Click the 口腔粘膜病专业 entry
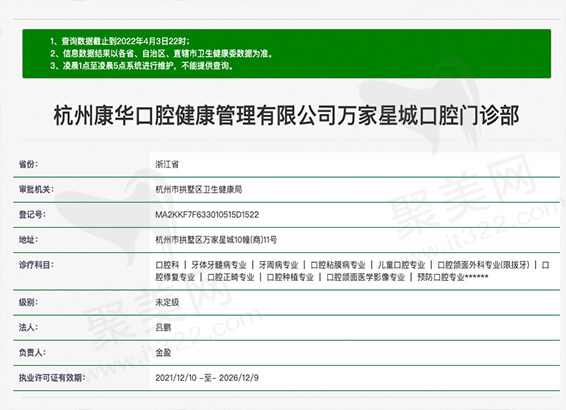Image resolution: width=566 pixels, height=410 pixels. point(338,265)
